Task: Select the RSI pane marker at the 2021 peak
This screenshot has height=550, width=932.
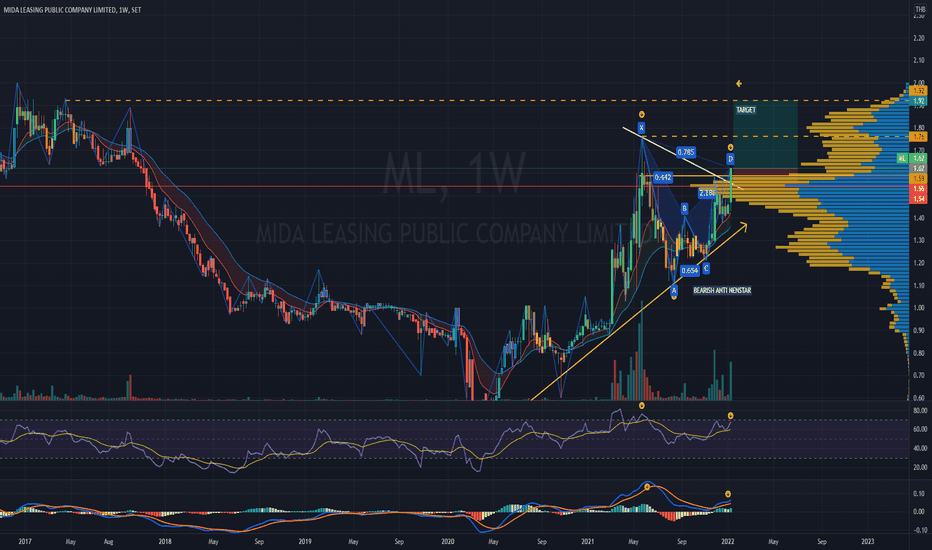Action: tap(641, 406)
